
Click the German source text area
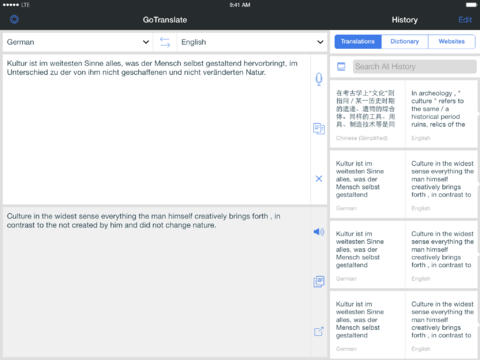[157, 129]
